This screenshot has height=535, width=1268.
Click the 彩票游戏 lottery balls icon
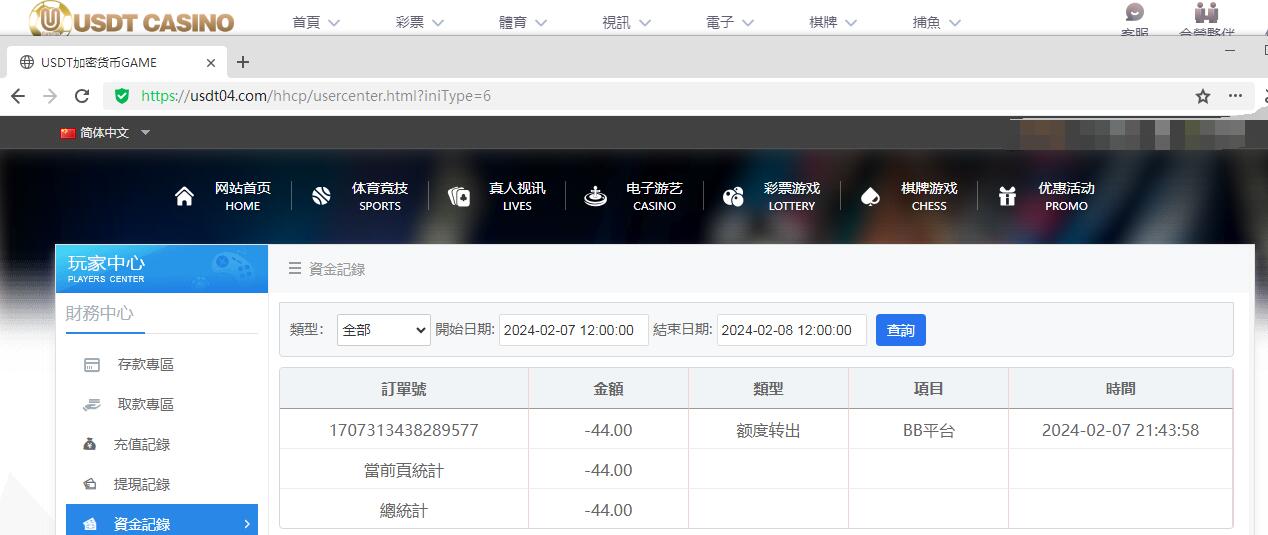(733, 196)
